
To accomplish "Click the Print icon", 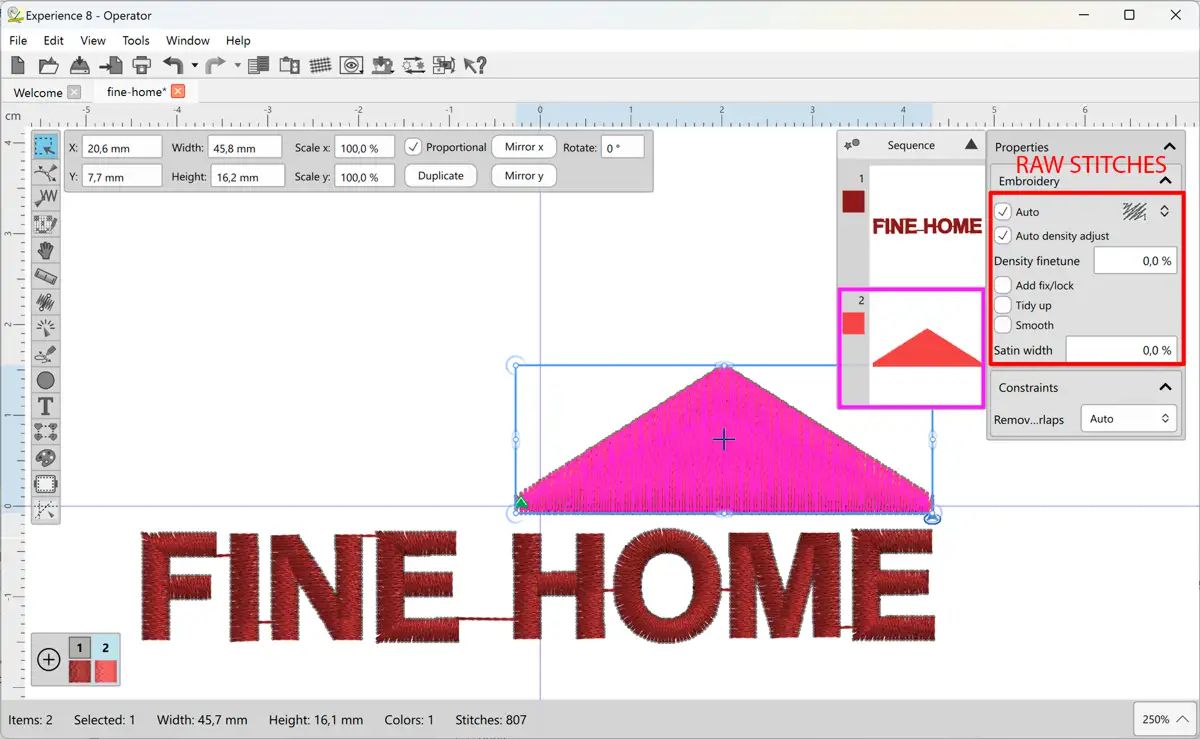I will [142, 66].
